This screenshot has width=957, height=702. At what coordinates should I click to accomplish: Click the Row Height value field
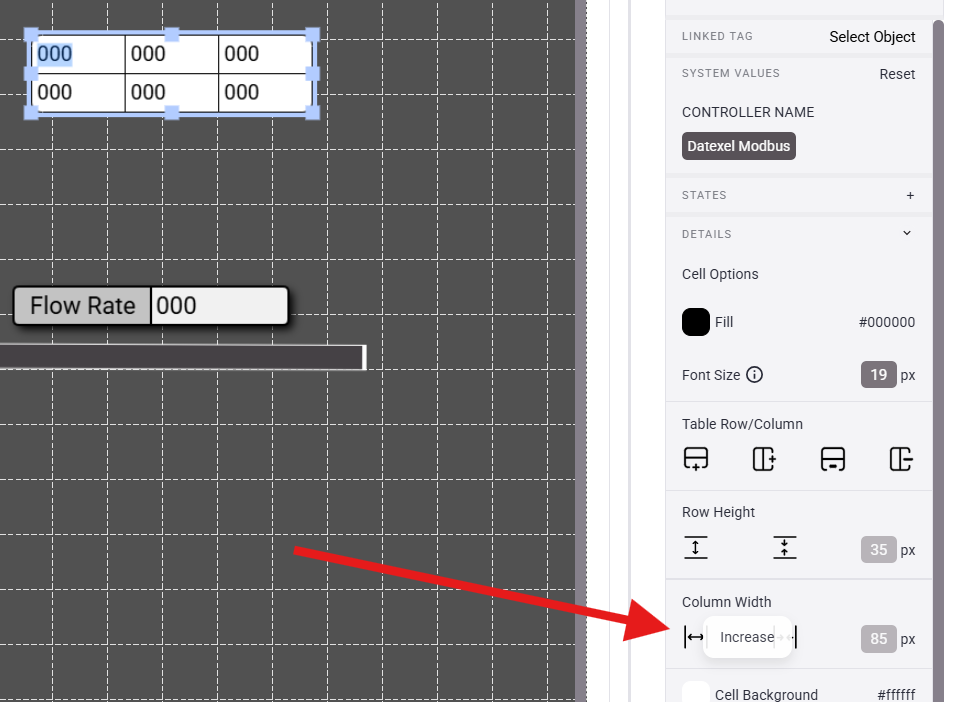(878, 550)
